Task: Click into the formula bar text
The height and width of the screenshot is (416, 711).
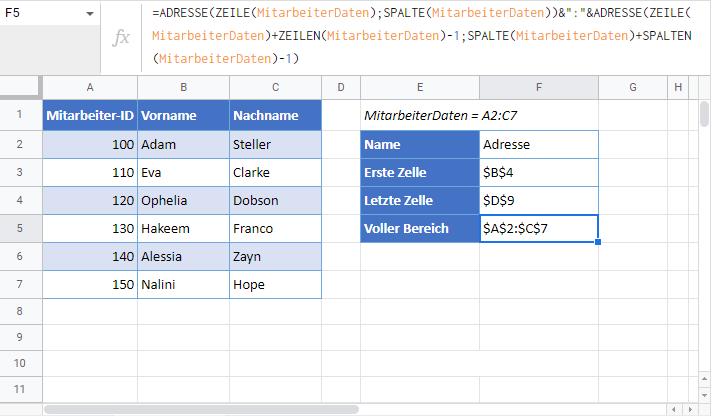Action: coord(421,36)
